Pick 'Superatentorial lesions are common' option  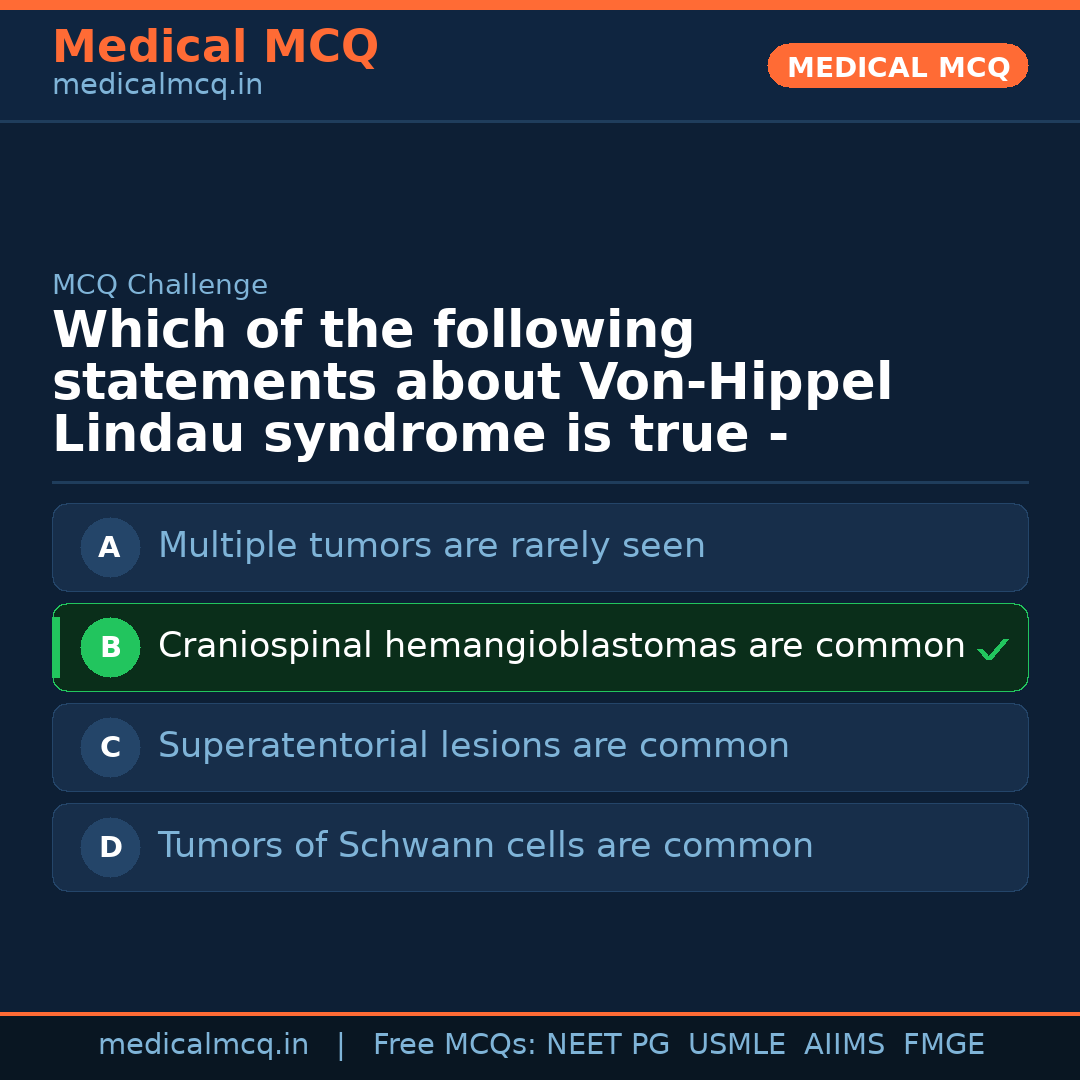pos(473,746)
